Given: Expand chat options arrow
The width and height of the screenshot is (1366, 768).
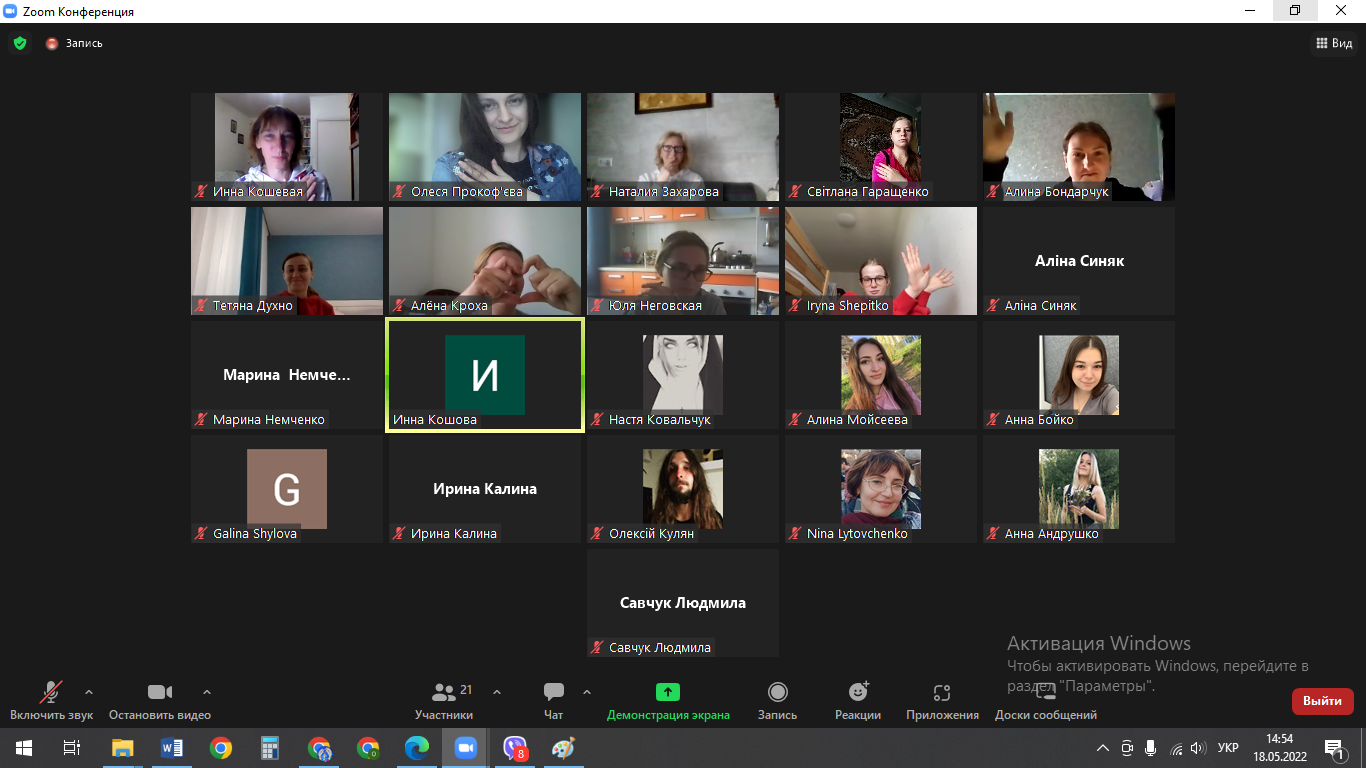Looking at the screenshot, I should coord(587,691).
